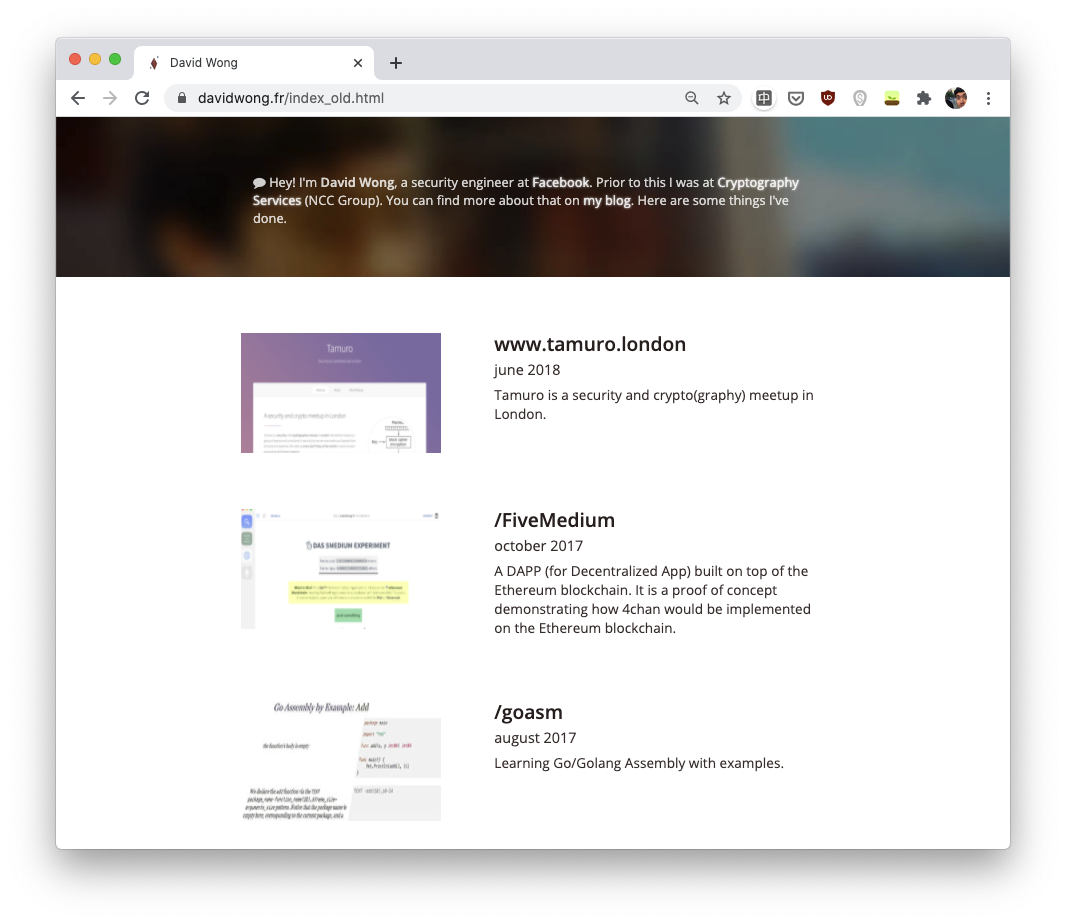Viewport: 1066px width, 923px height.
Task: Click the Tamuro meetup description text
Action: click(654, 404)
